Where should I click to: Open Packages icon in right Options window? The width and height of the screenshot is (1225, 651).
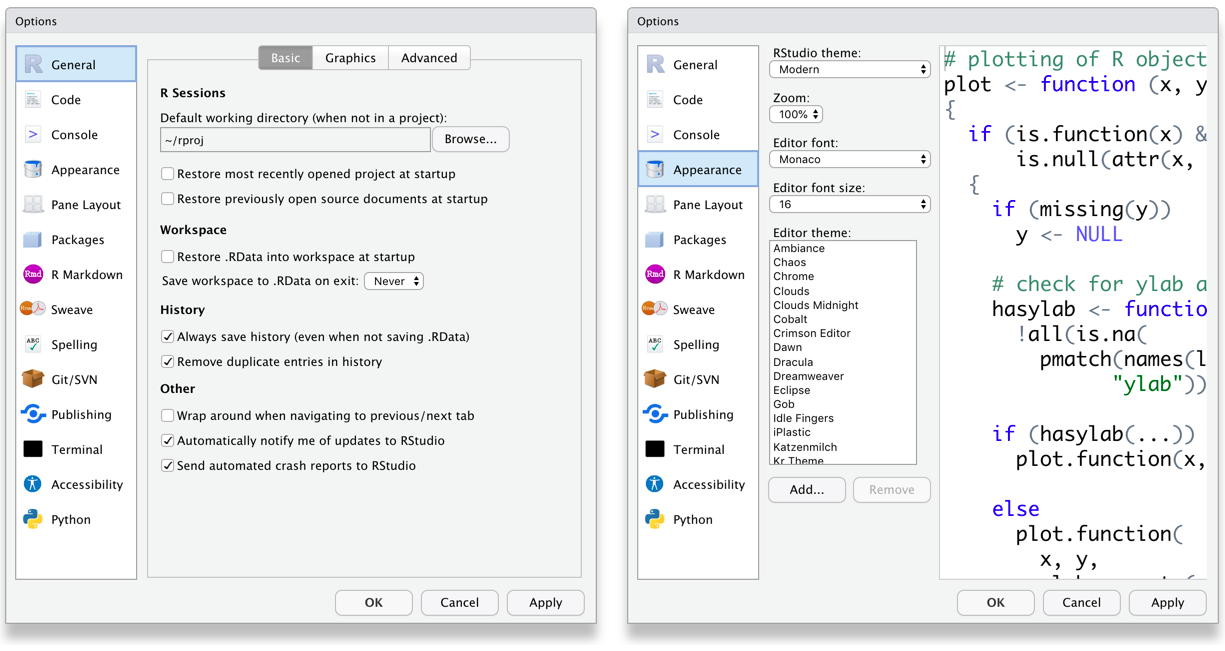click(655, 239)
